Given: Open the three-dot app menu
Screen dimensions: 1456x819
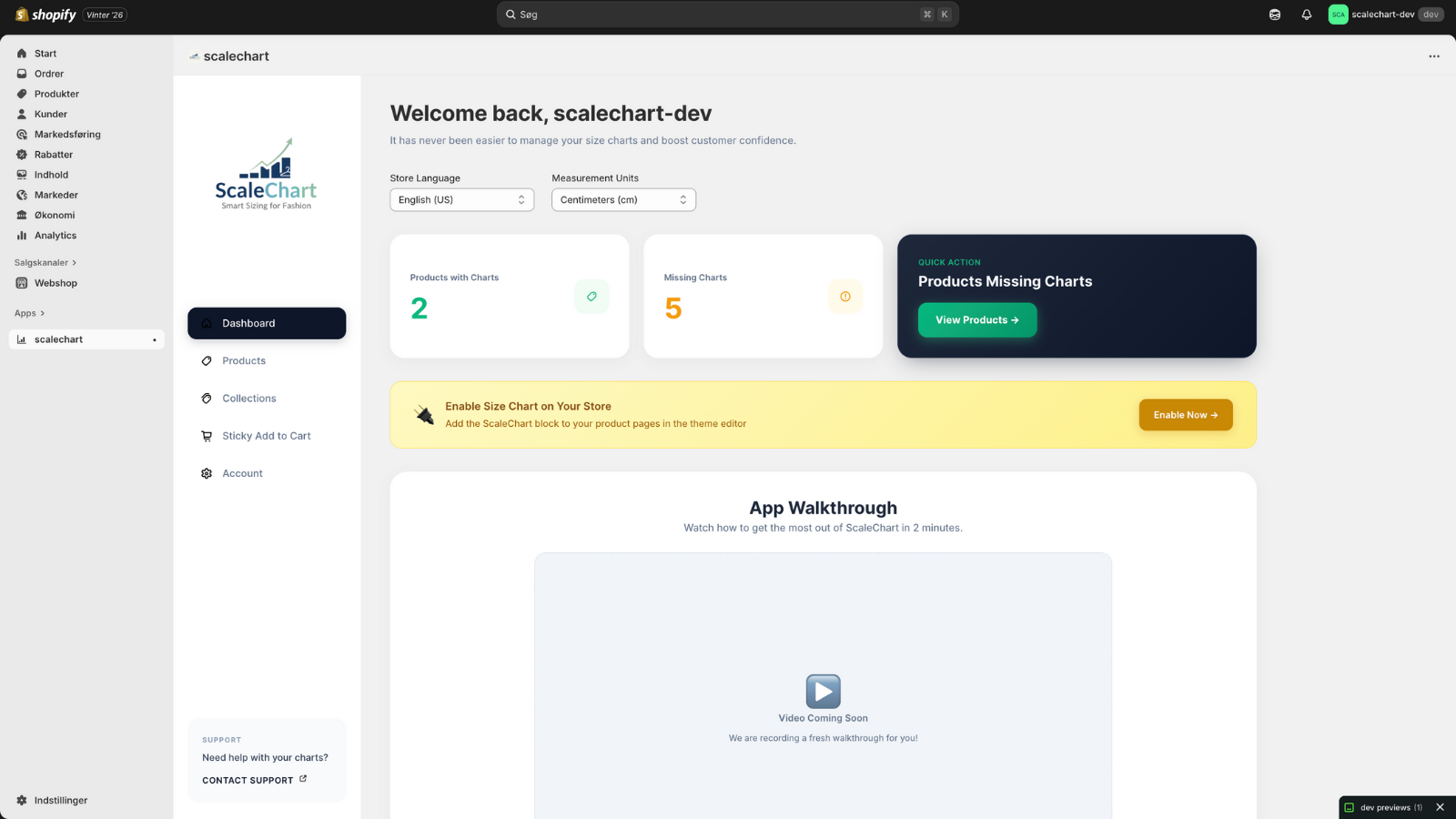Looking at the screenshot, I should pyautogui.click(x=1434, y=56).
